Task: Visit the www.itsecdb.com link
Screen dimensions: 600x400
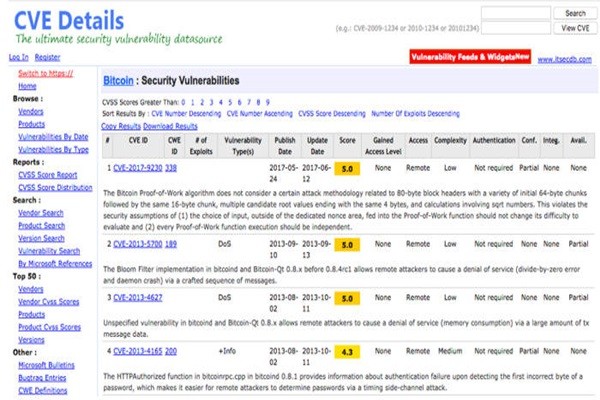Action: (x=564, y=59)
